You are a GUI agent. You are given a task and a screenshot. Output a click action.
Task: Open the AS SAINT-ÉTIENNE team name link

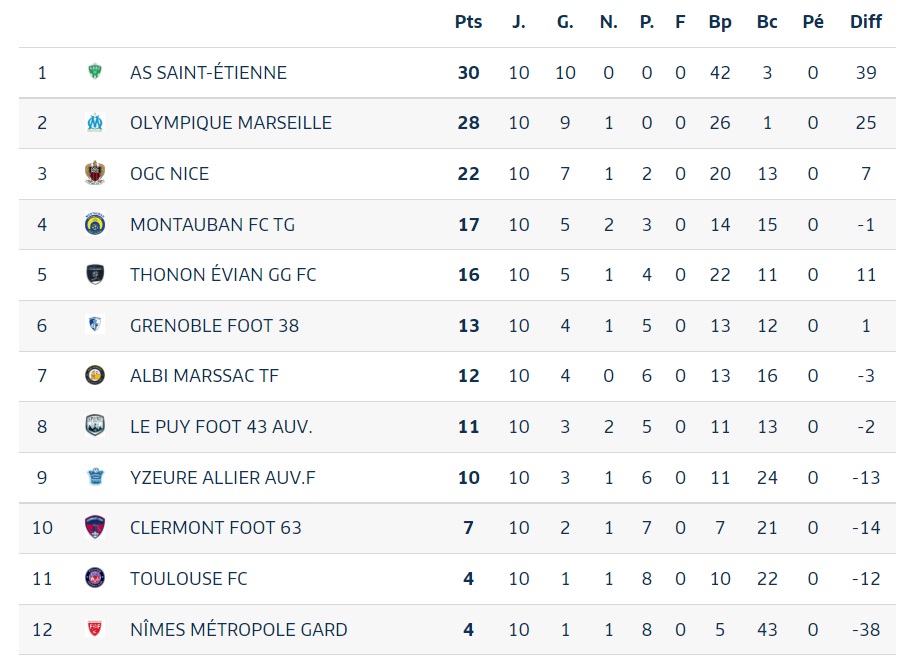click(208, 72)
